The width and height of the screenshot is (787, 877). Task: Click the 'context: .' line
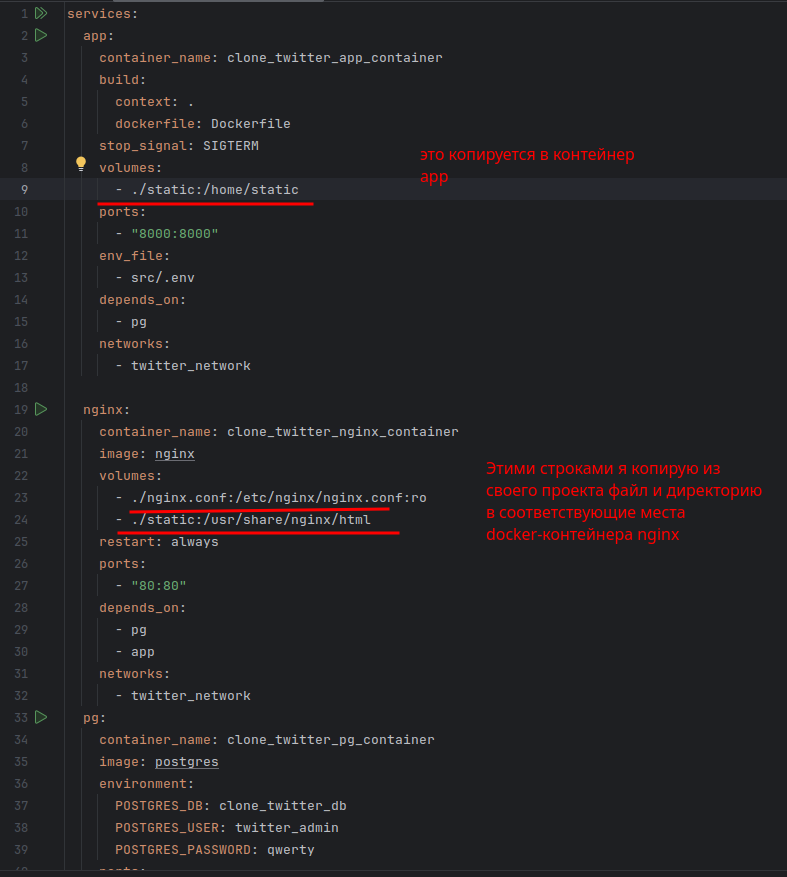(154, 102)
